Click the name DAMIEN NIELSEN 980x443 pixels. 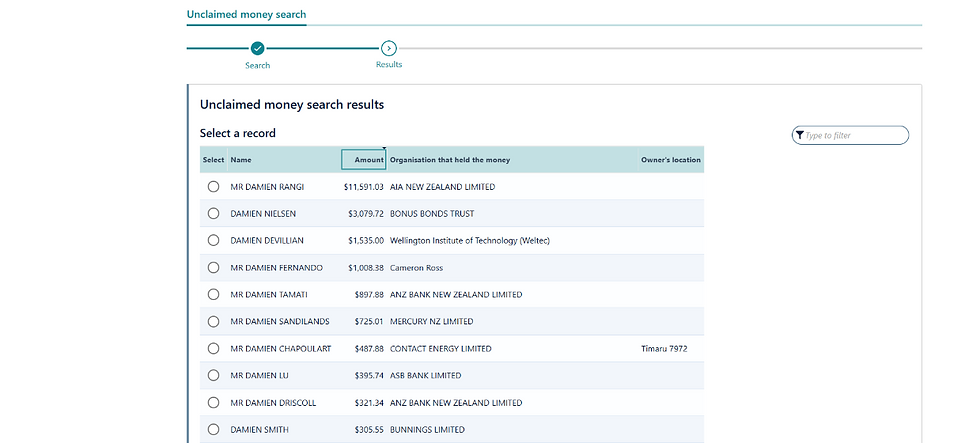(x=263, y=214)
